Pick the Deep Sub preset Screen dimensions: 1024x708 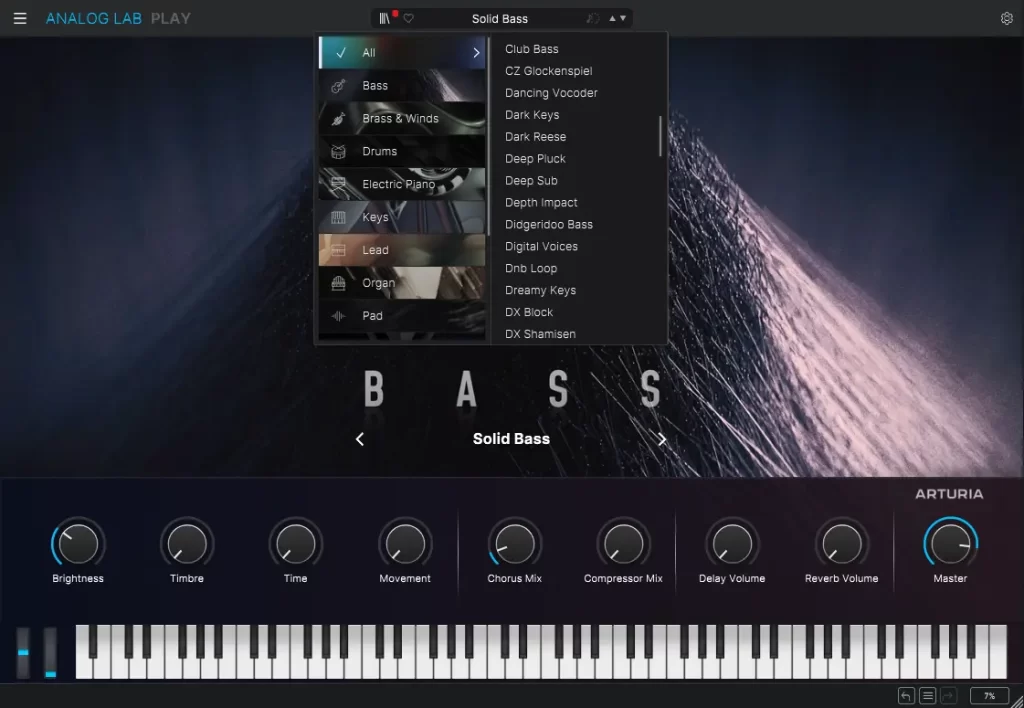click(531, 181)
